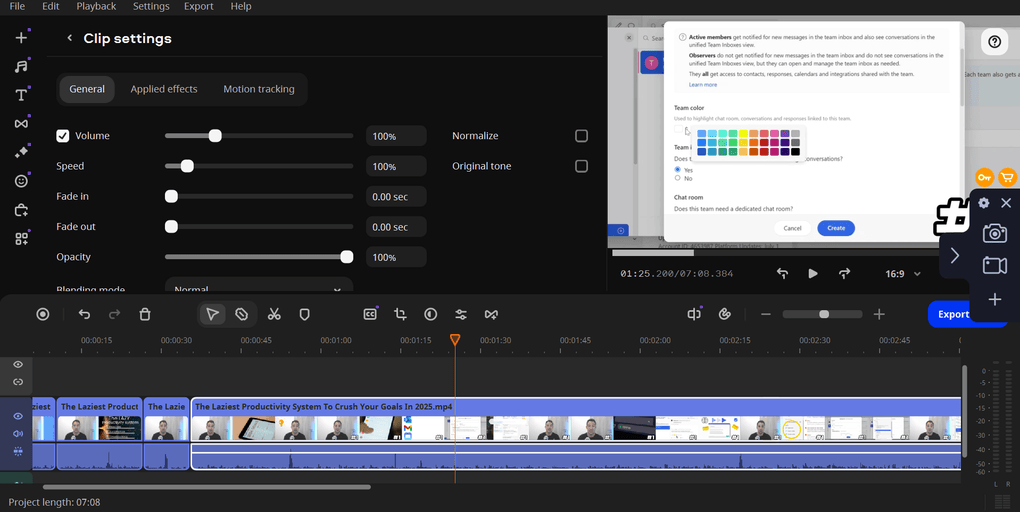
Task: Click the Opacity 100% value field
Action: click(x=396, y=257)
